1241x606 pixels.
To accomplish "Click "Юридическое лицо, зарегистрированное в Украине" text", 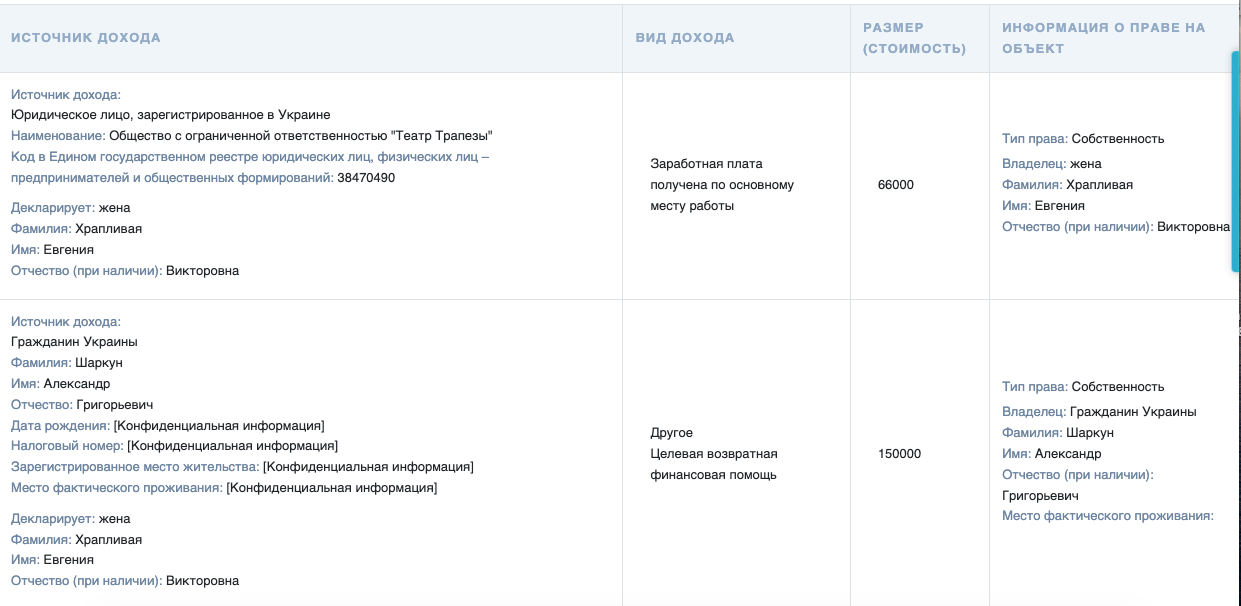I will coord(170,115).
